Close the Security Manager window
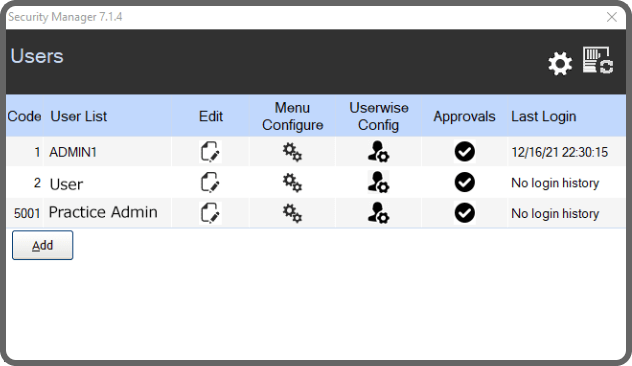 (x=612, y=17)
